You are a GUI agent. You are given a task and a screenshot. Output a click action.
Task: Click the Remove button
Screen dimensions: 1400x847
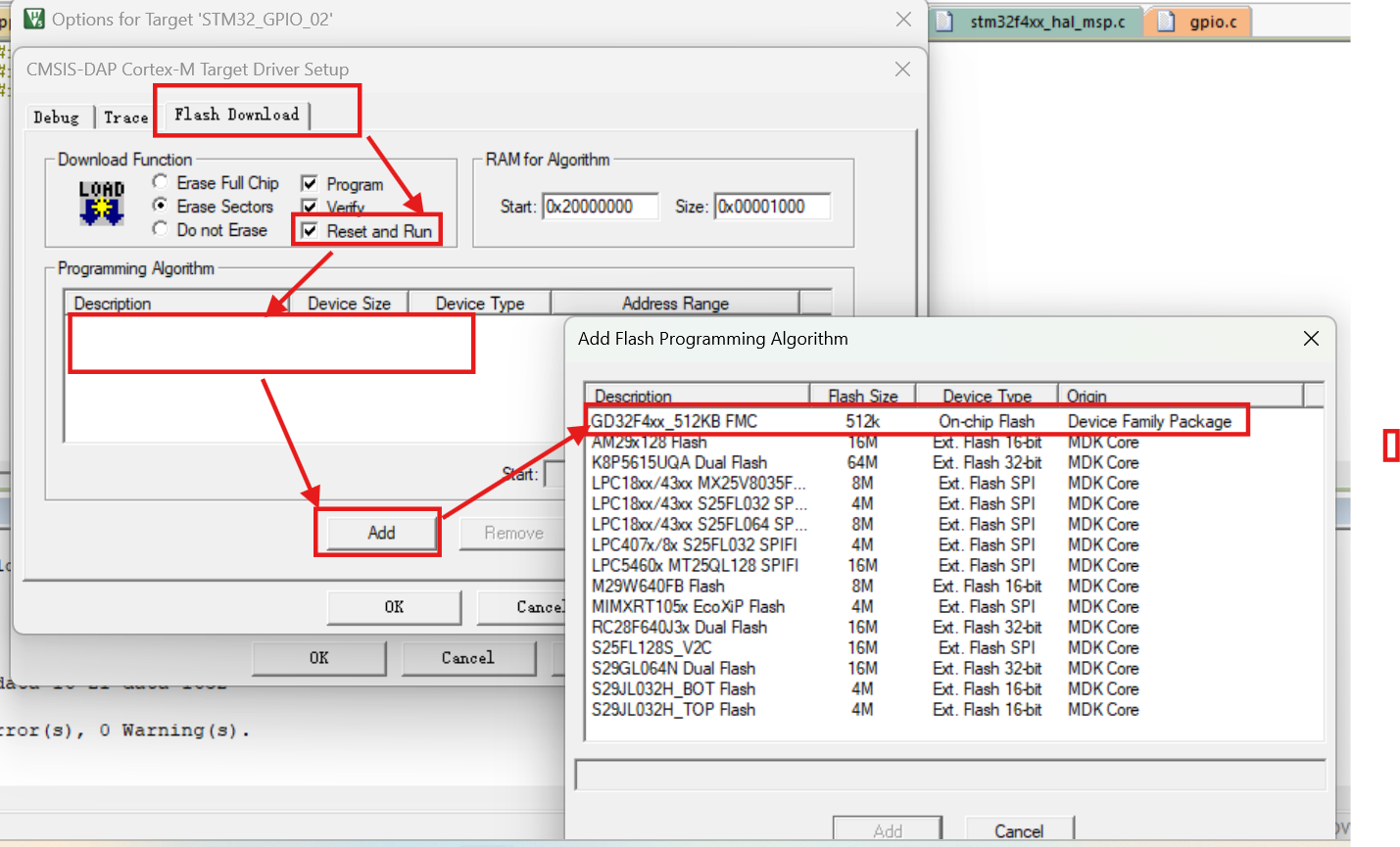(x=513, y=533)
